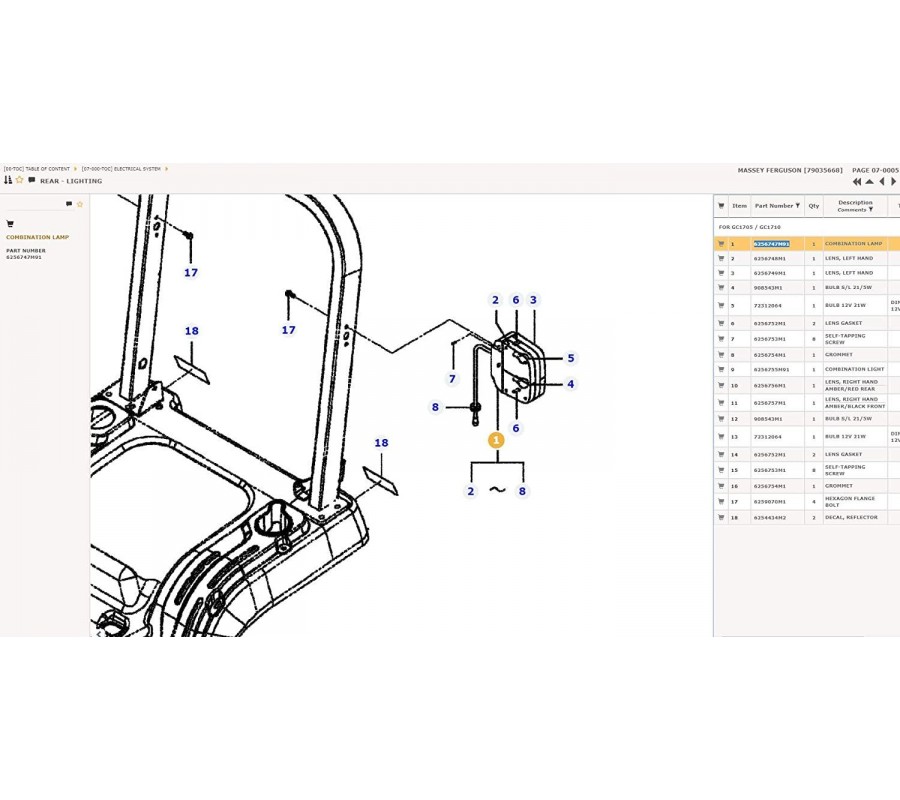The height and width of the screenshot is (800, 900).
Task: Add HEXAGON FLANGE BOLT row to cart
Action: click(721, 502)
